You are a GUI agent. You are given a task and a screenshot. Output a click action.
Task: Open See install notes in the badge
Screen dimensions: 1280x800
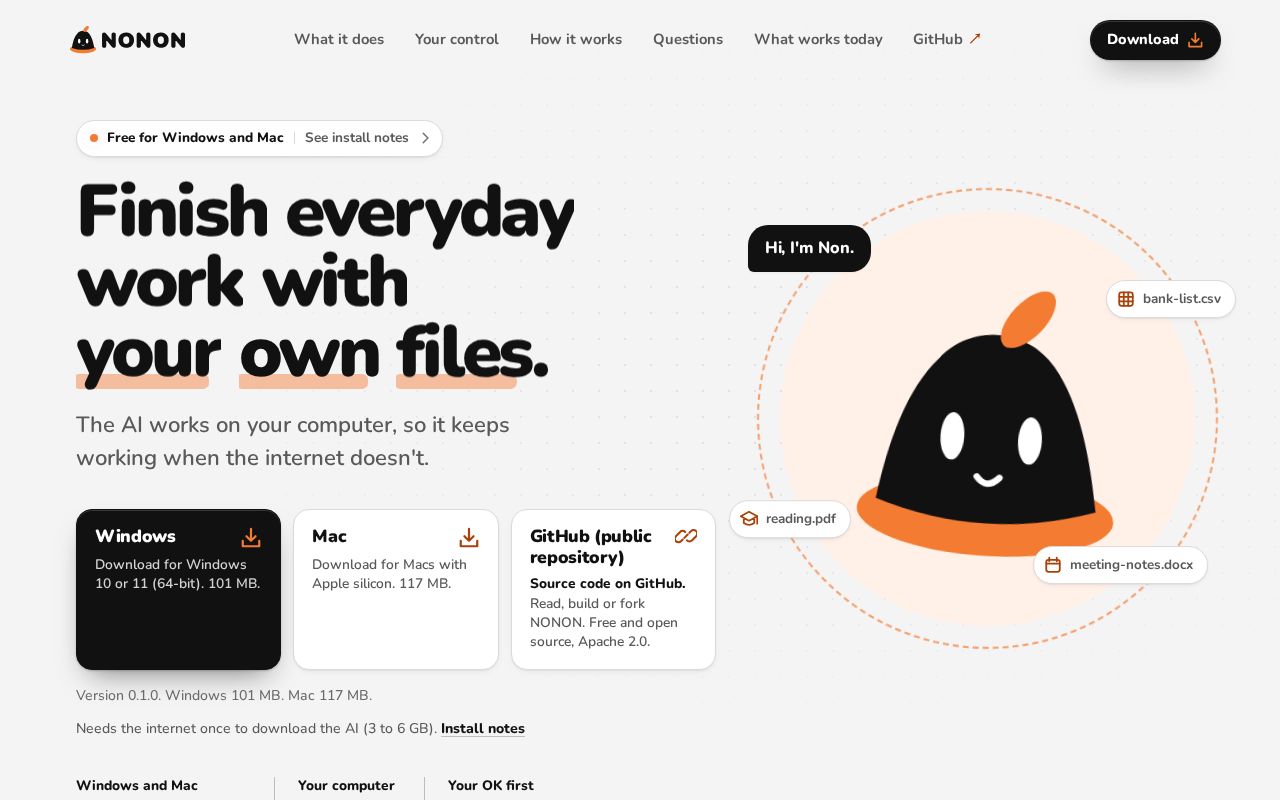coord(357,138)
